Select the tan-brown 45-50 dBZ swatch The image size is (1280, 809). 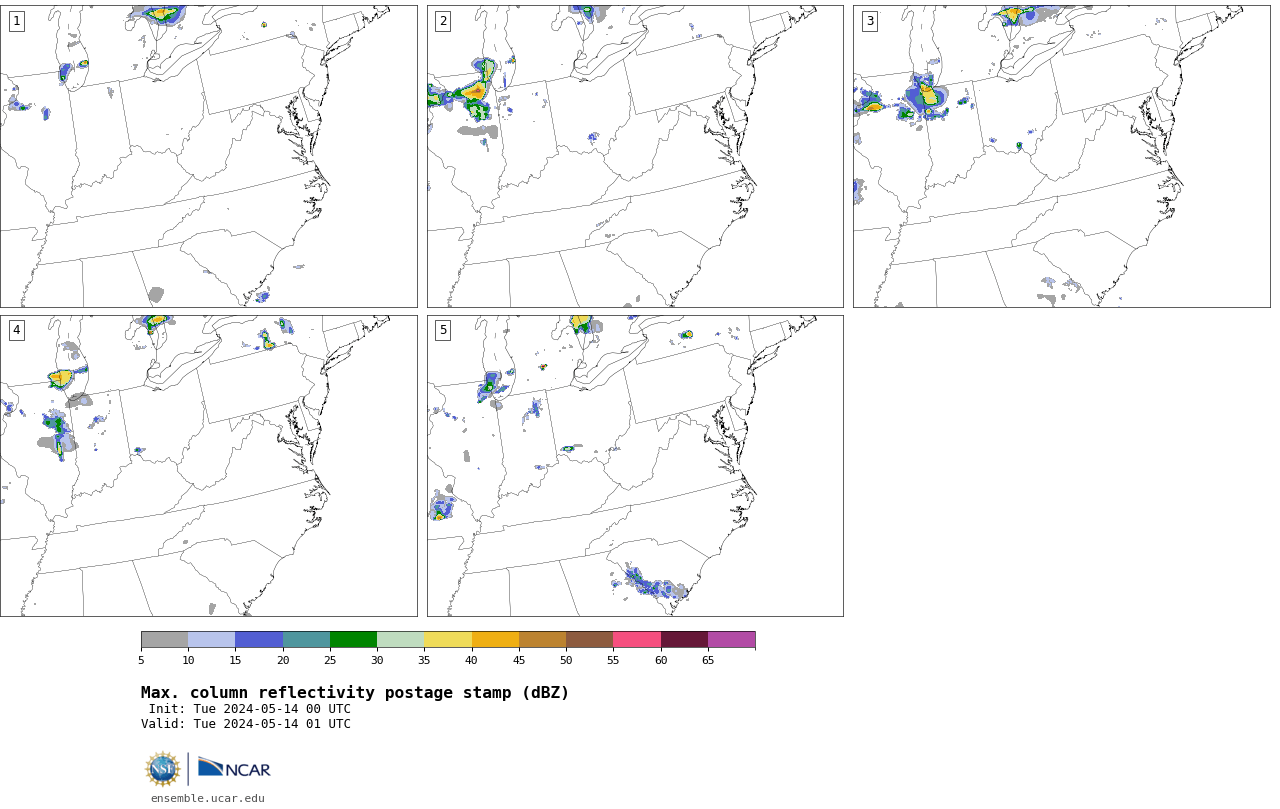click(542, 640)
